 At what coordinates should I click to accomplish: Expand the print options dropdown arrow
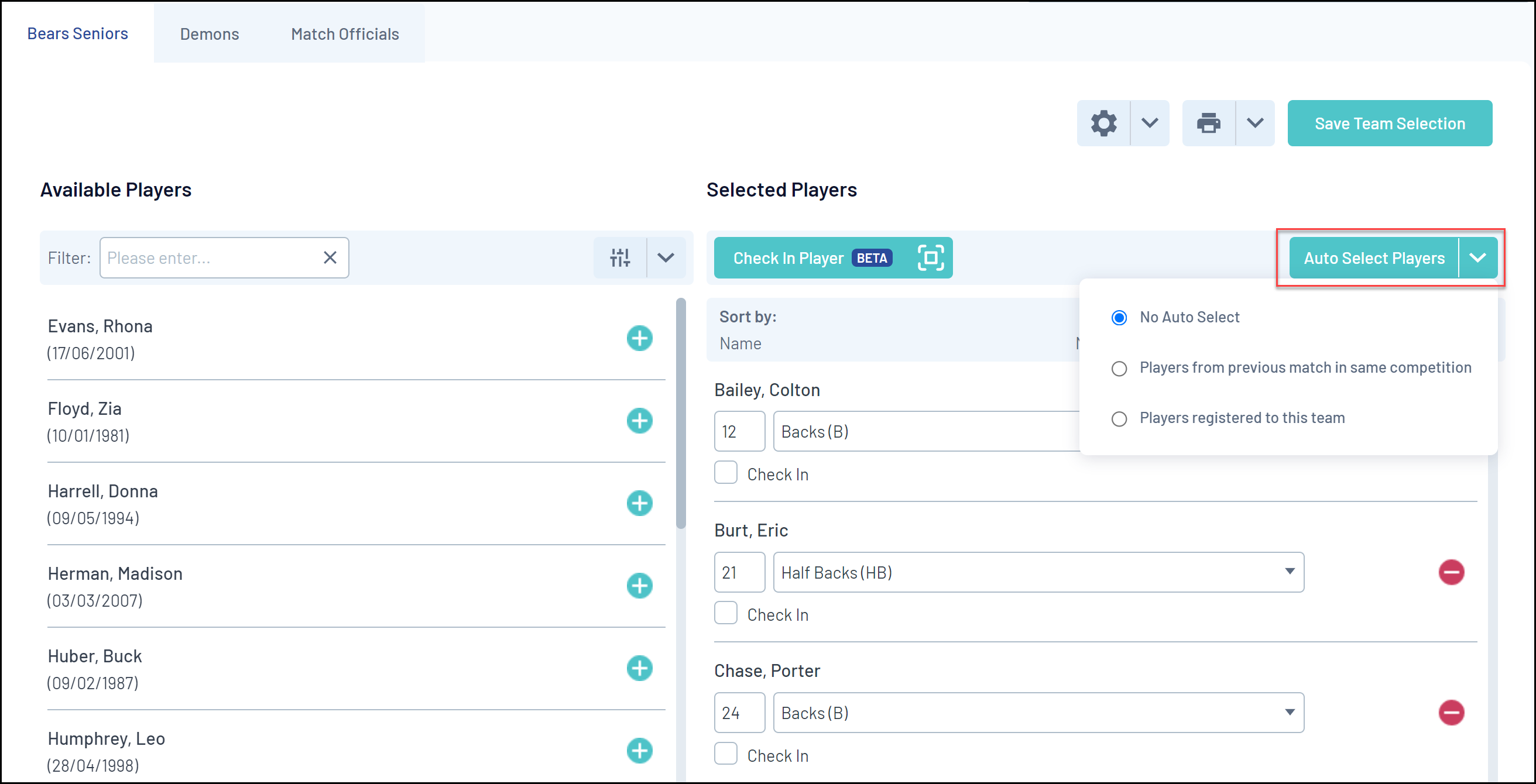coord(1254,123)
